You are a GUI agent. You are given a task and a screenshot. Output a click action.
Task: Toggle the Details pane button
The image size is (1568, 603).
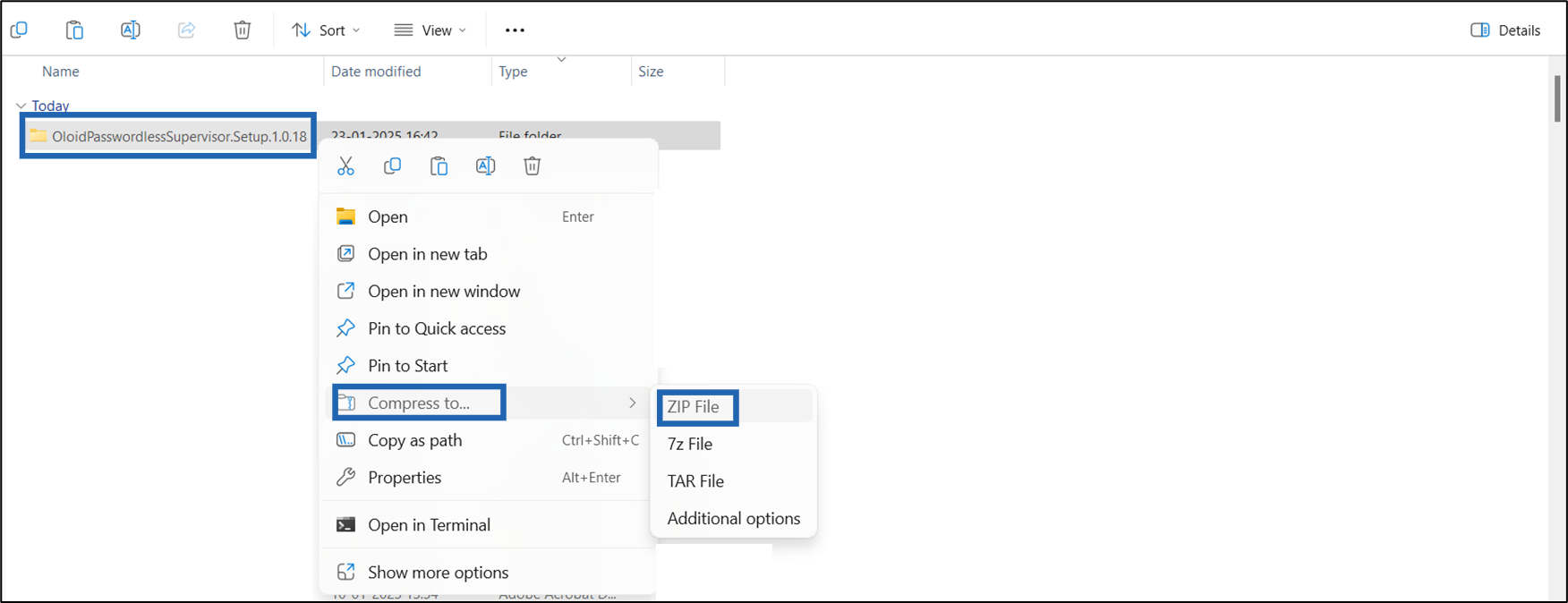(1505, 30)
